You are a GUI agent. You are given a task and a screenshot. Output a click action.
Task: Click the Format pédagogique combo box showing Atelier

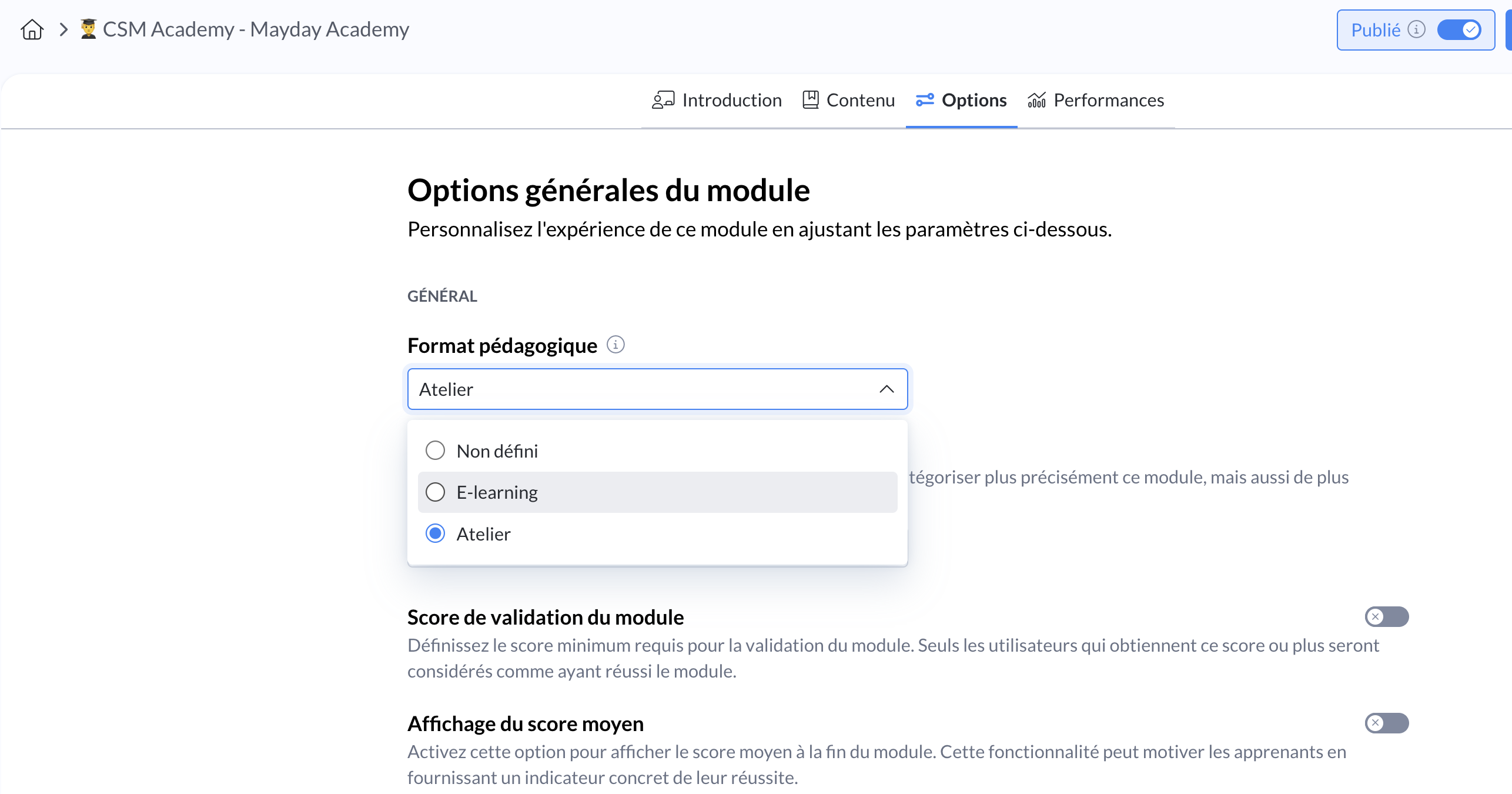647,389
